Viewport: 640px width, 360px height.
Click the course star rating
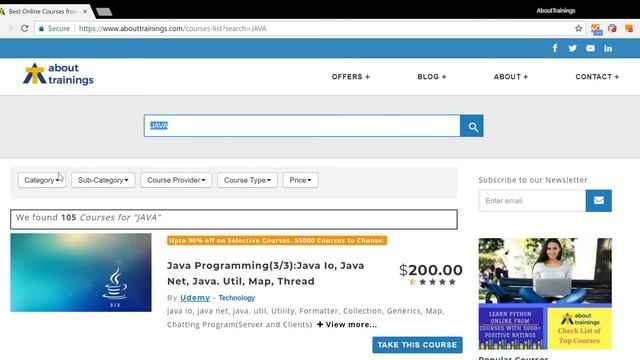coord(433,282)
